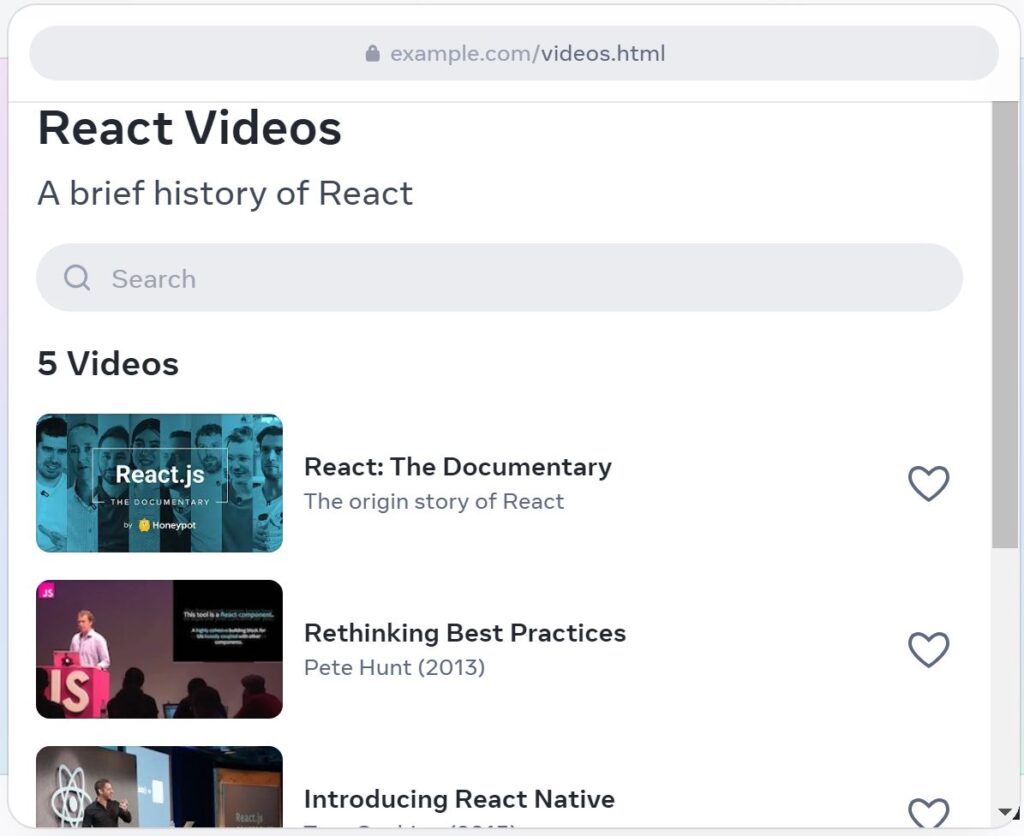Screen dimensions: 1024x836
Task: Click the empty scrollbar track below the thumb
Action: pyautogui.click(x=1004, y=680)
